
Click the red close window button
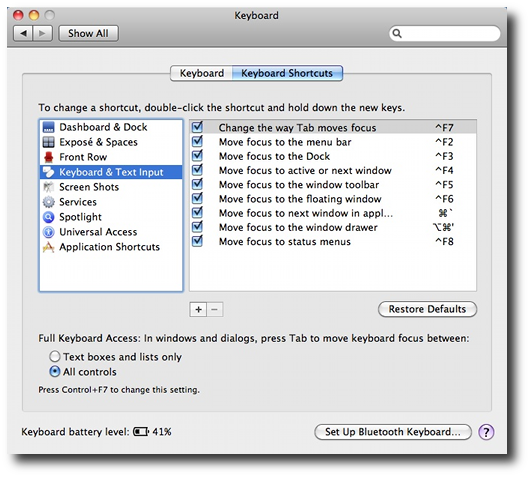point(18,15)
